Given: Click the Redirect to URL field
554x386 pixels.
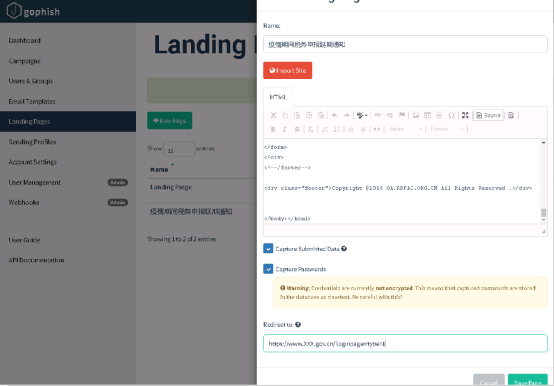Looking at the screenshot, I should point(405,343).
